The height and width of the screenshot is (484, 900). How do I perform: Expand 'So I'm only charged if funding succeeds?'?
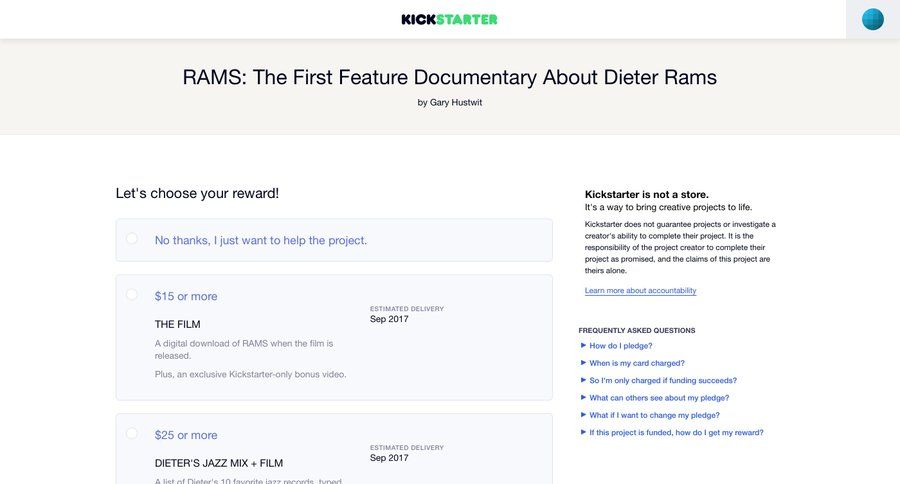(662, 380)
